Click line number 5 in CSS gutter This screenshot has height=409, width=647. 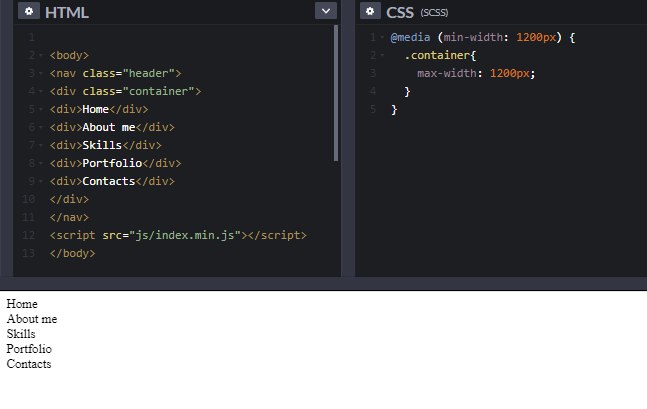[x=373, y=109]
